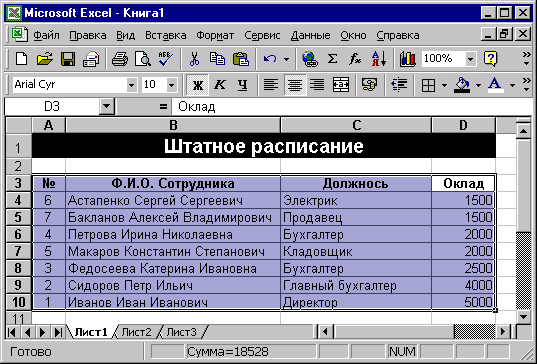Apply borders with the Borders icon

pos(428,85)
